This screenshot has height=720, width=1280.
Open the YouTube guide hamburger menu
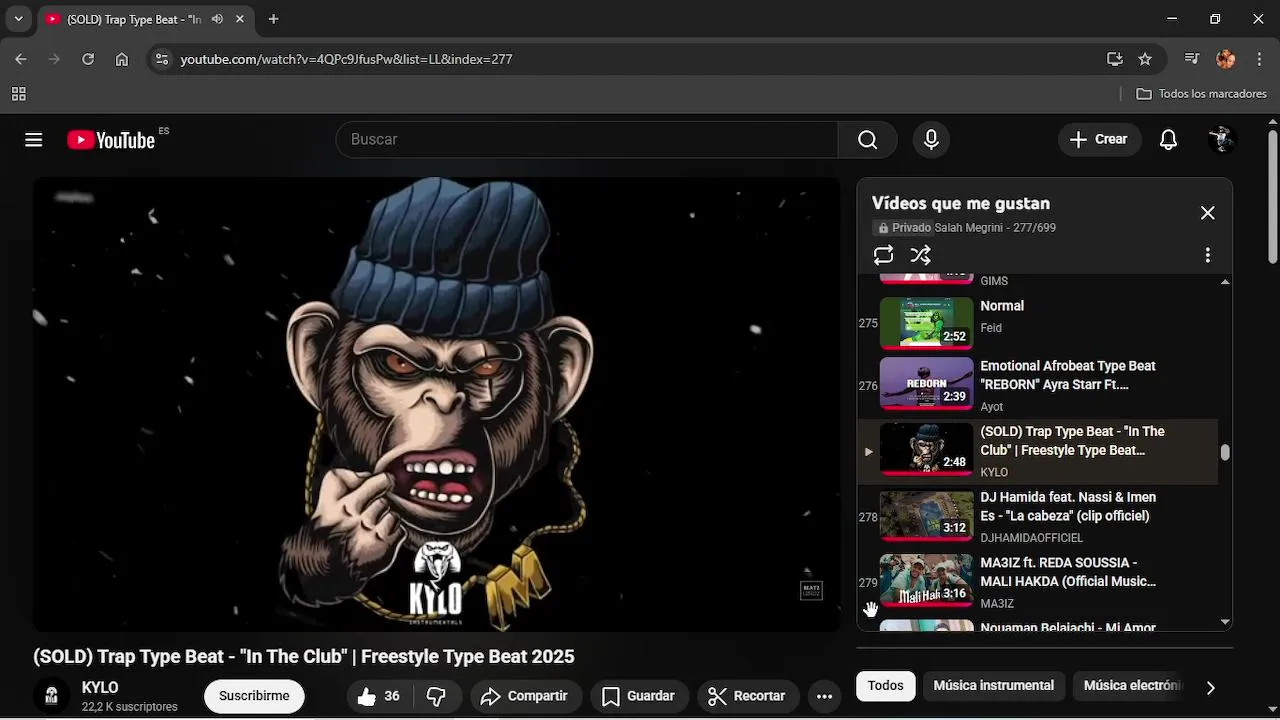(34, 140)
